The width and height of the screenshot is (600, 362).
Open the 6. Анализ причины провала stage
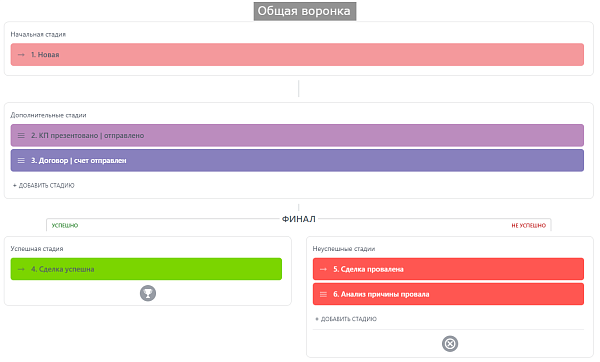click(448, 294)
